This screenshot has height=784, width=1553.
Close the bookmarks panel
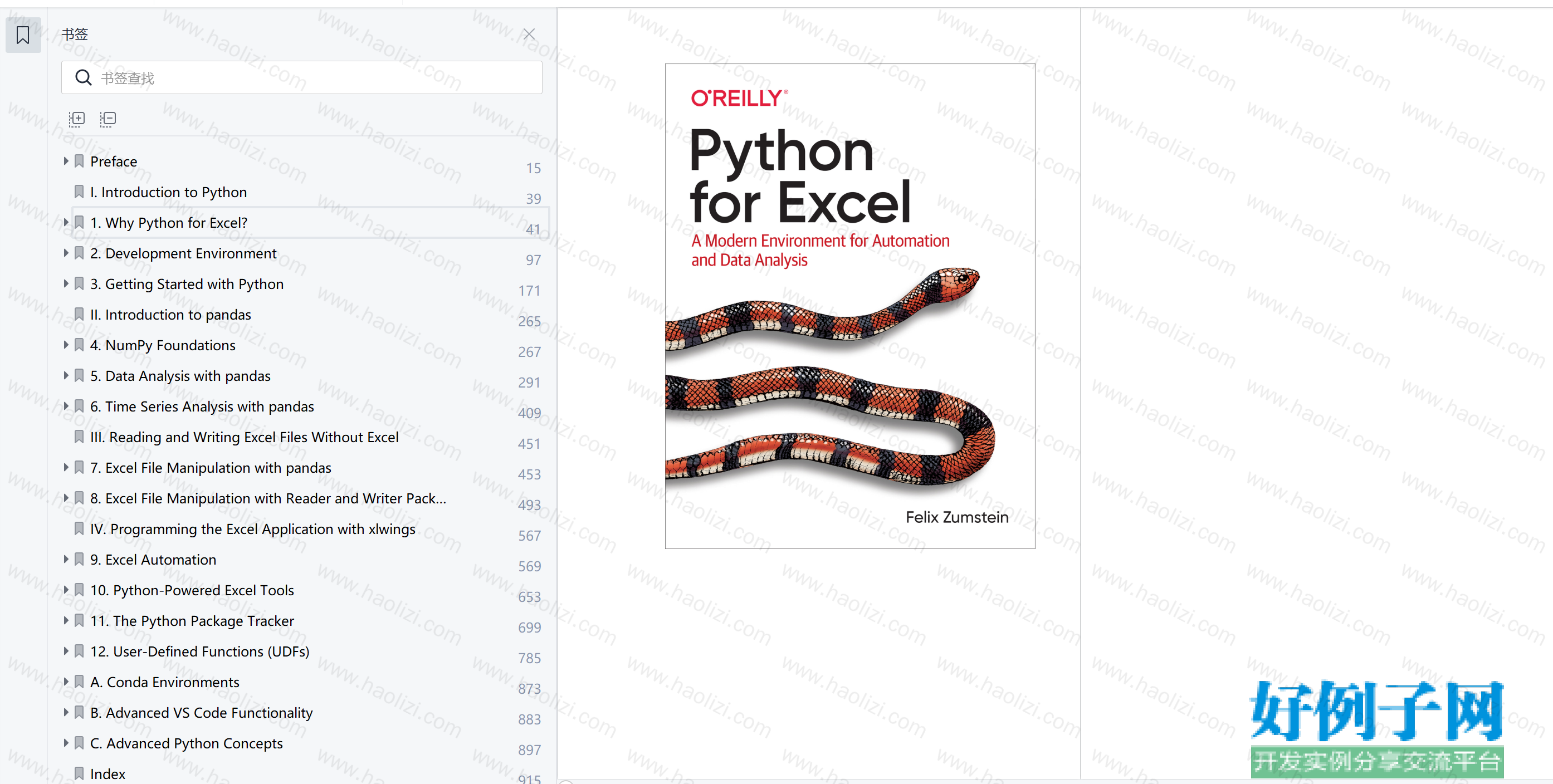[x=529, y=35]
